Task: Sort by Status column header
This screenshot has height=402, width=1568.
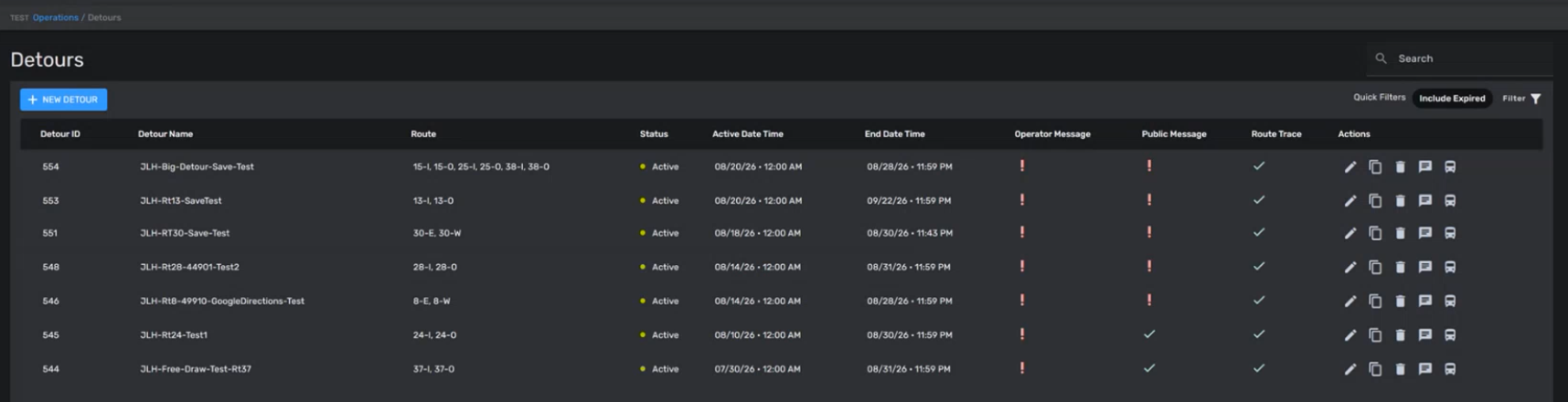Action: (654, 134)
